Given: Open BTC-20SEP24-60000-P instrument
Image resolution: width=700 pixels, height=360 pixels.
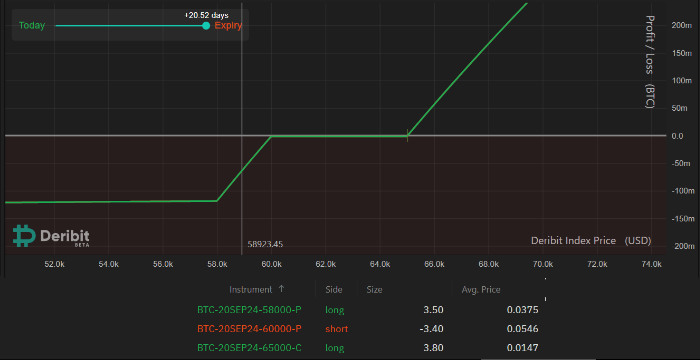Looking at the screenshot, I should (249, 329).
